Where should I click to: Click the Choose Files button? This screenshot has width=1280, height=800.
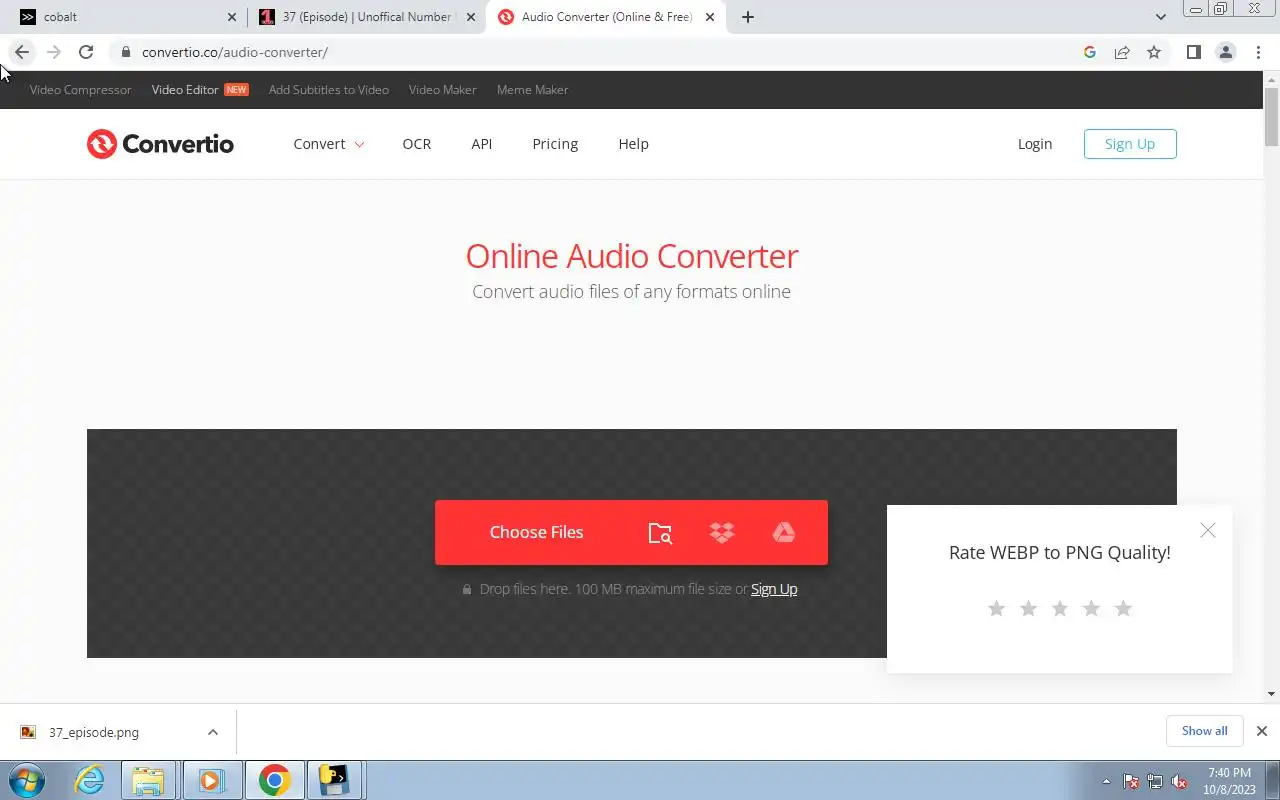tap(536, 532)
